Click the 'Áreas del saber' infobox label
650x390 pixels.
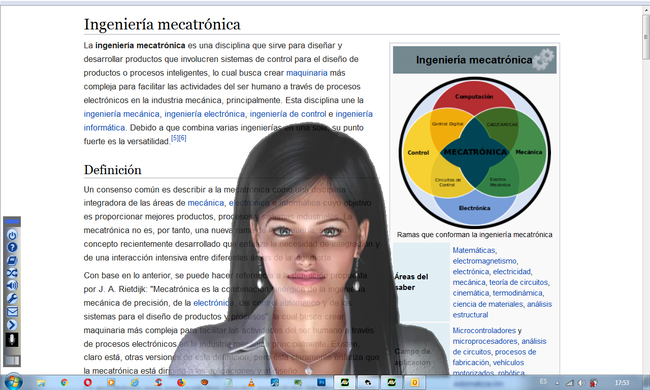(411, 282)
